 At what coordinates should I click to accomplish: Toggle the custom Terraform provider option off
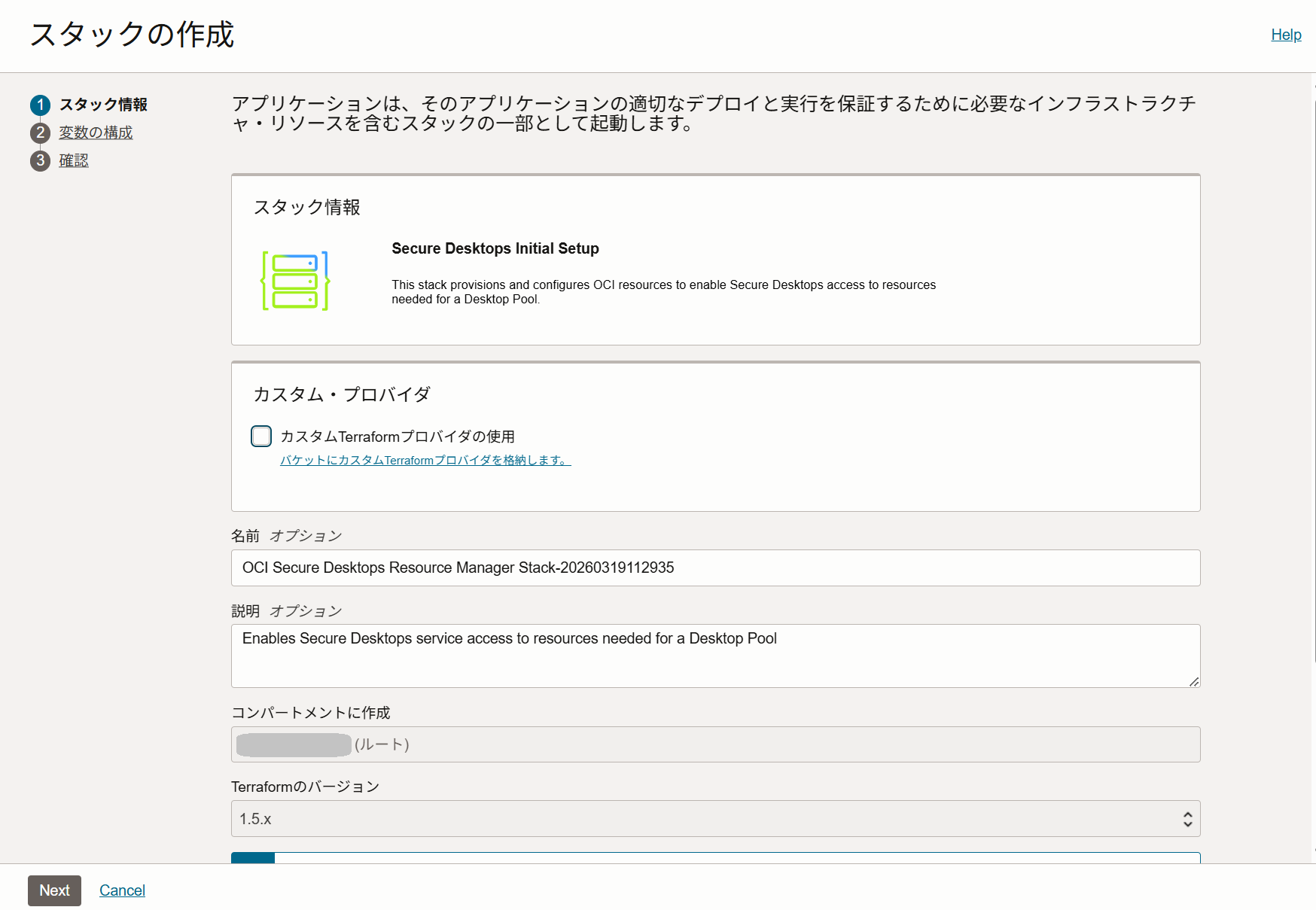tap(260, 436)
